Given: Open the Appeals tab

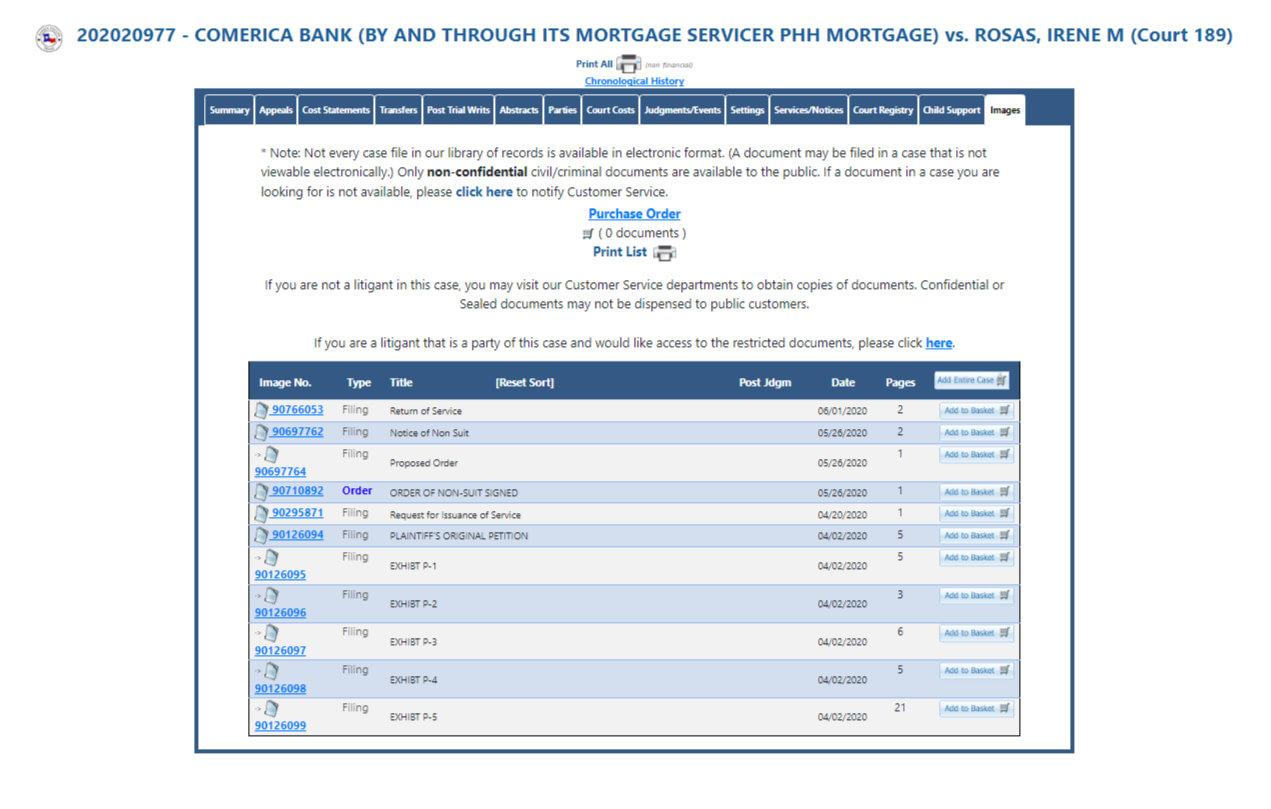Looking at the screenshot, I should (276, 110).
